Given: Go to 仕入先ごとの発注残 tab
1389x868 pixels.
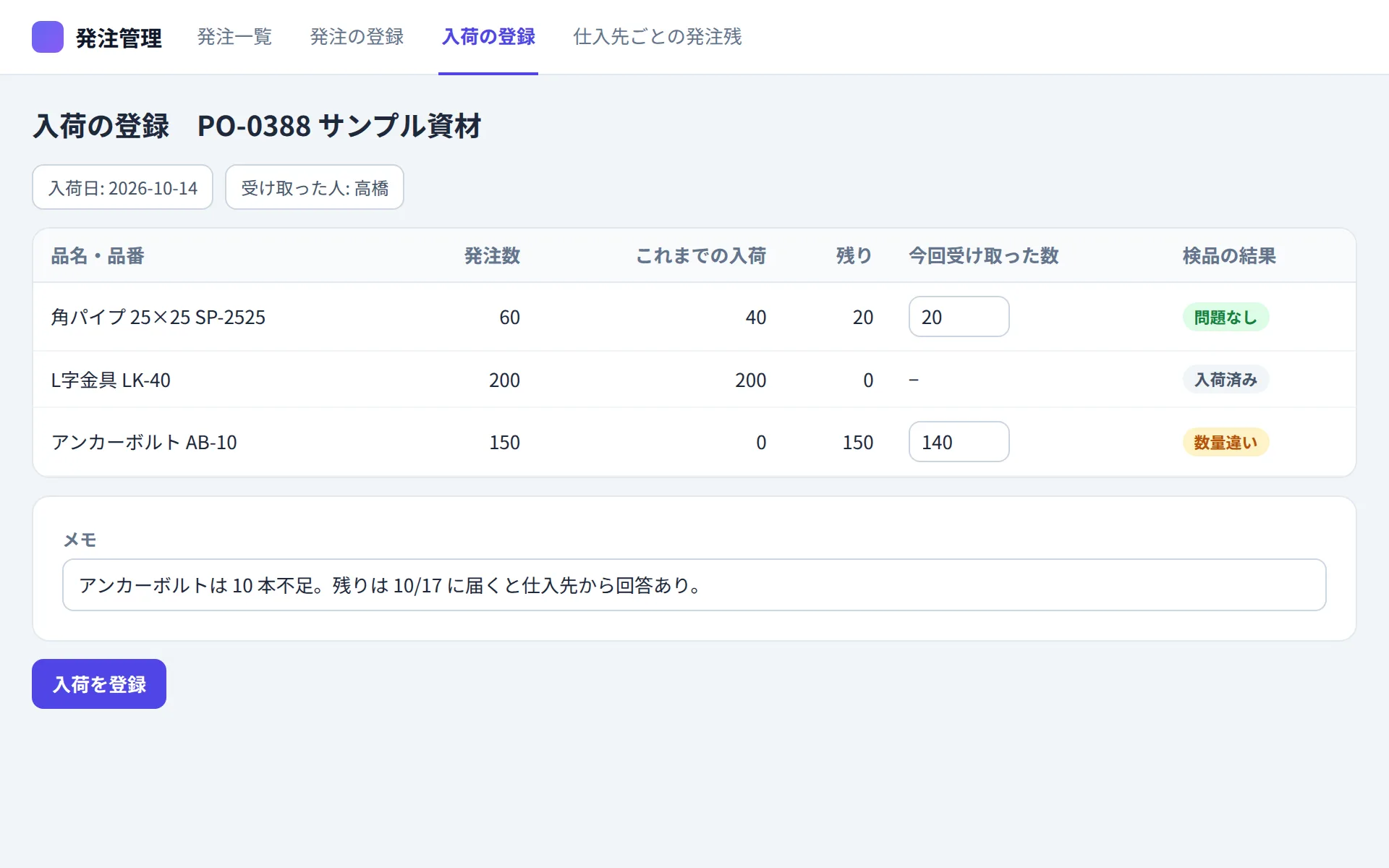Looking at the screenshot, I should [x=658, y=37].
